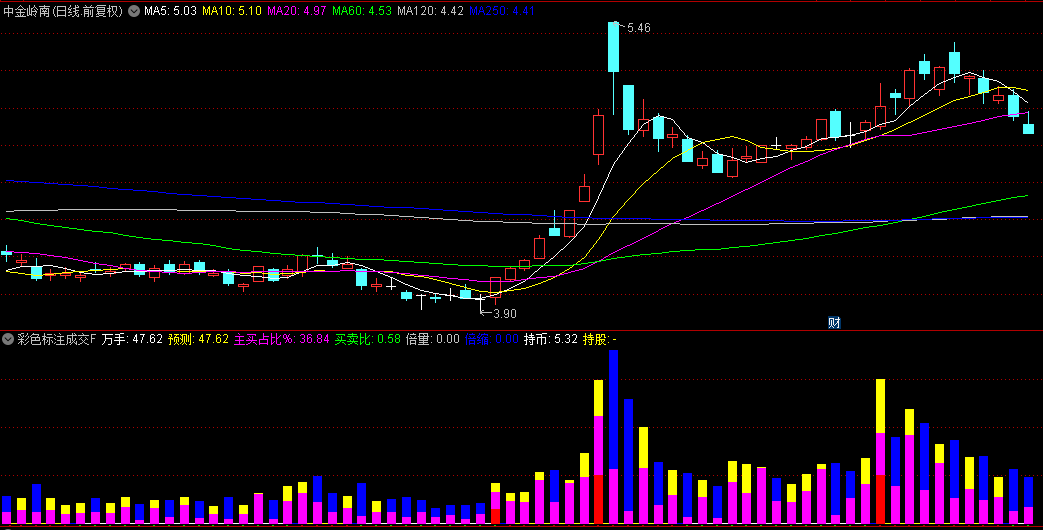Click the 财 financial marker icon
This screenshot has width=1043, height=530.
834,323
